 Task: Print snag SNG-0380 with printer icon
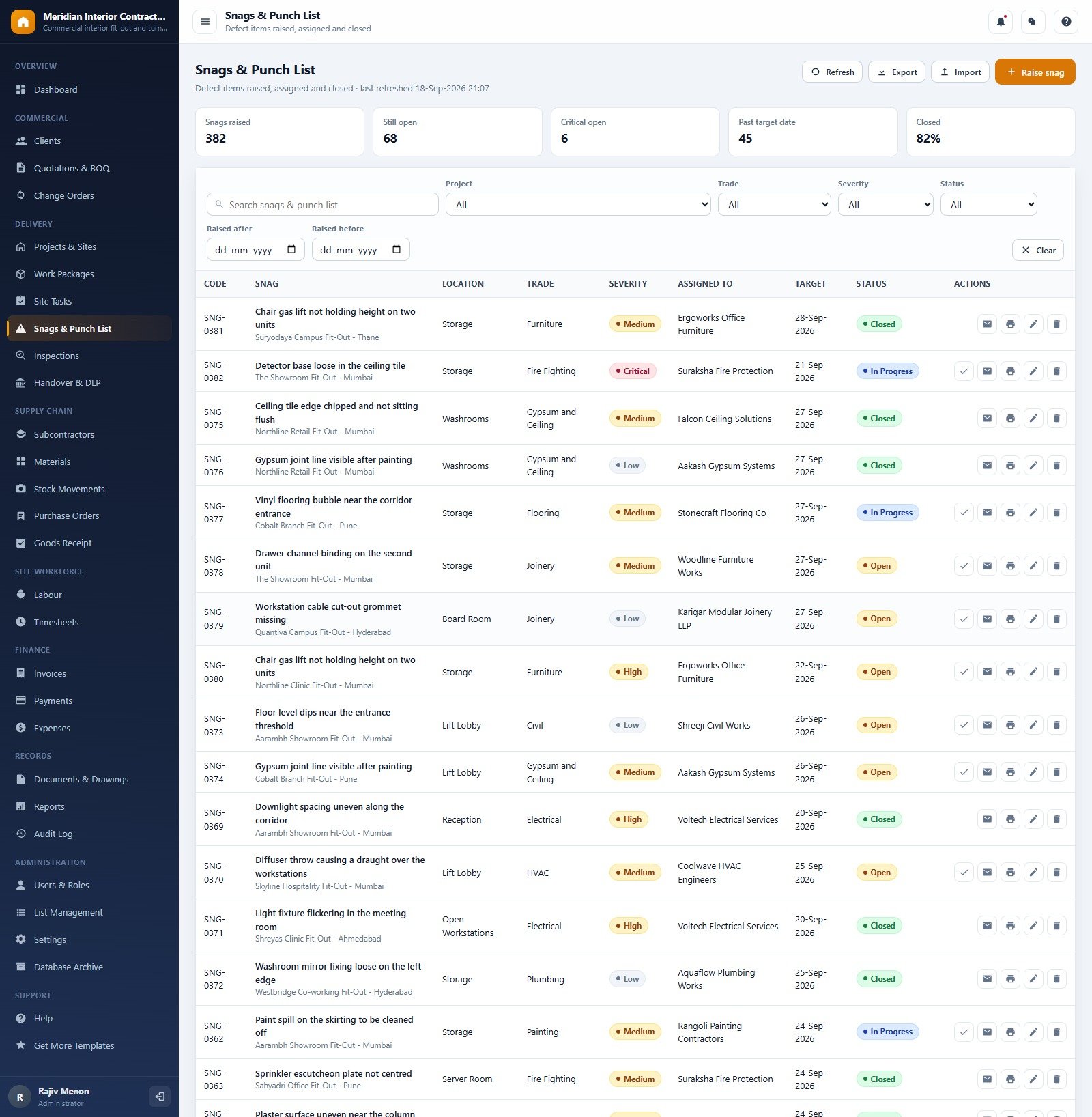[1010, 672]
